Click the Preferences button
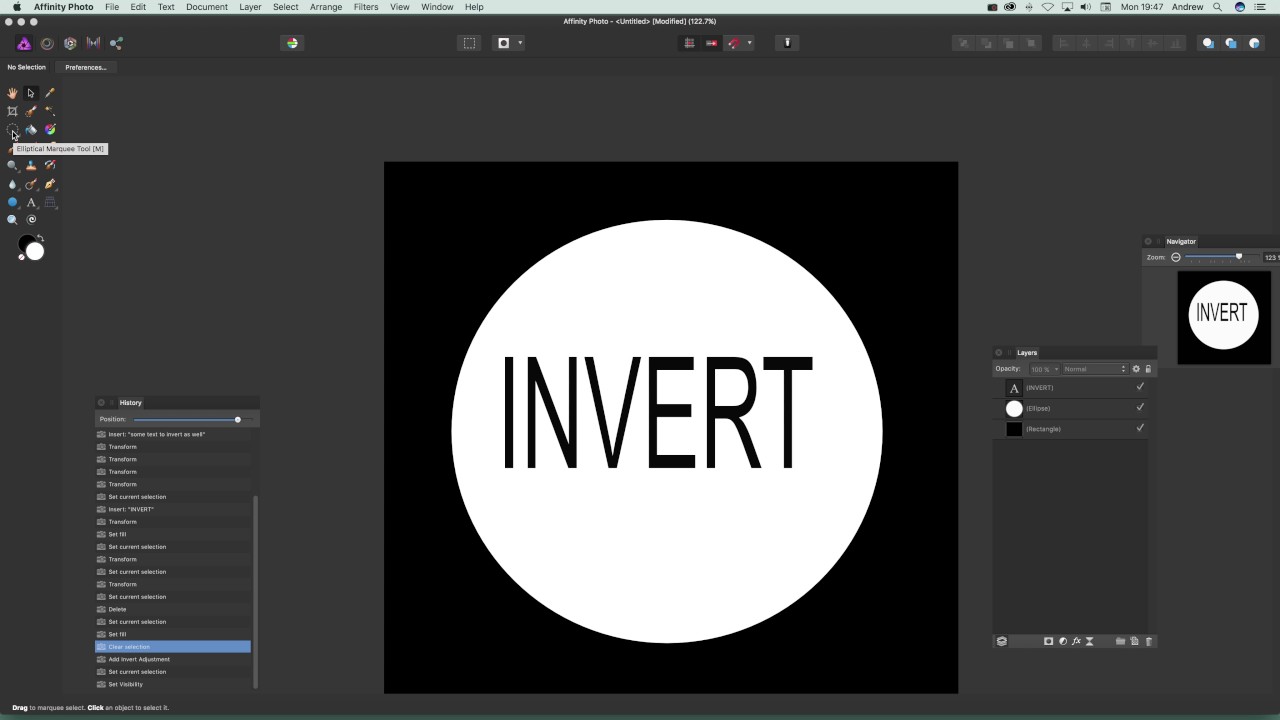The image size is (1280, 720). coord(86,67)
